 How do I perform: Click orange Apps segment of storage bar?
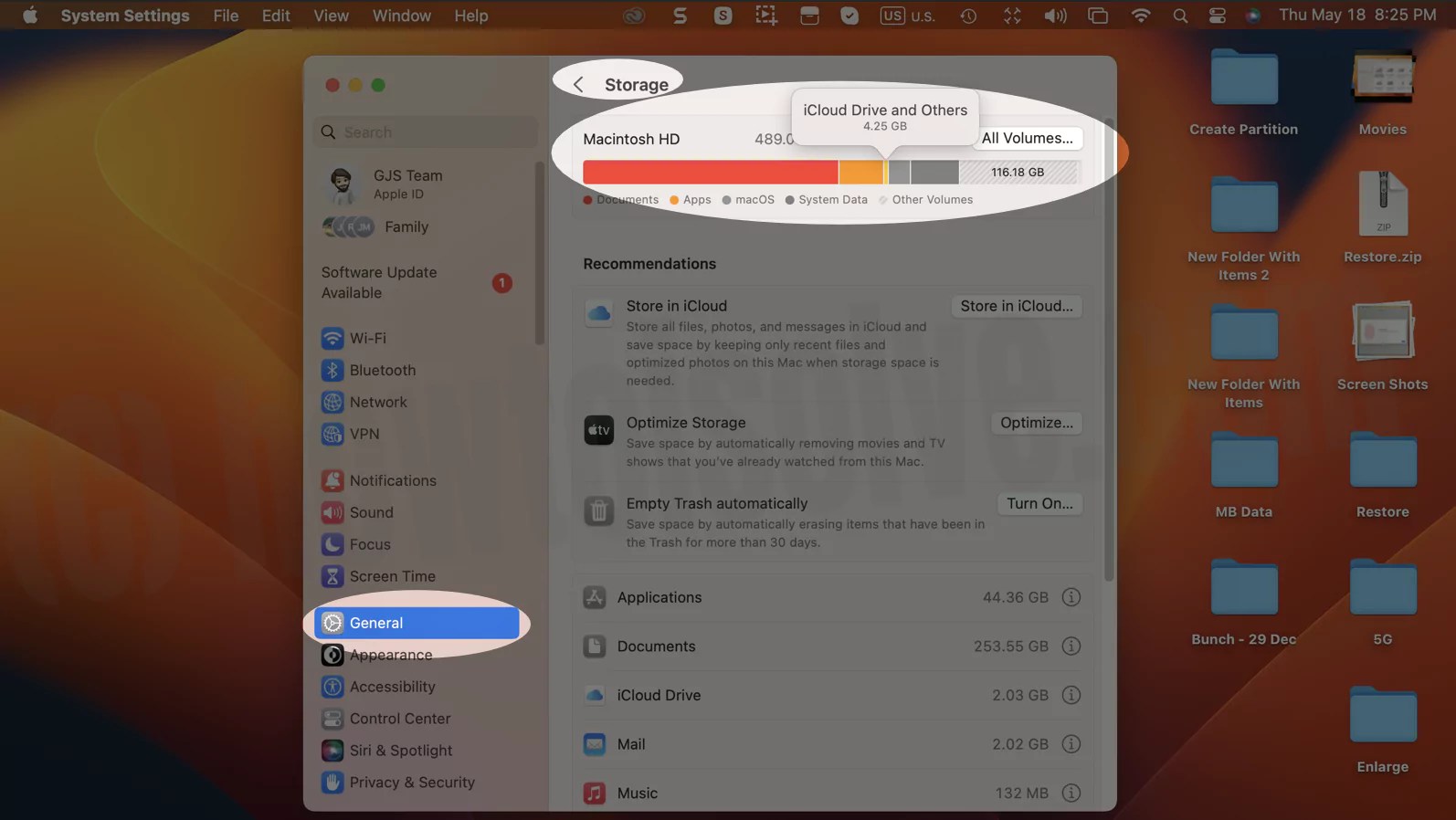click(861, 172)
